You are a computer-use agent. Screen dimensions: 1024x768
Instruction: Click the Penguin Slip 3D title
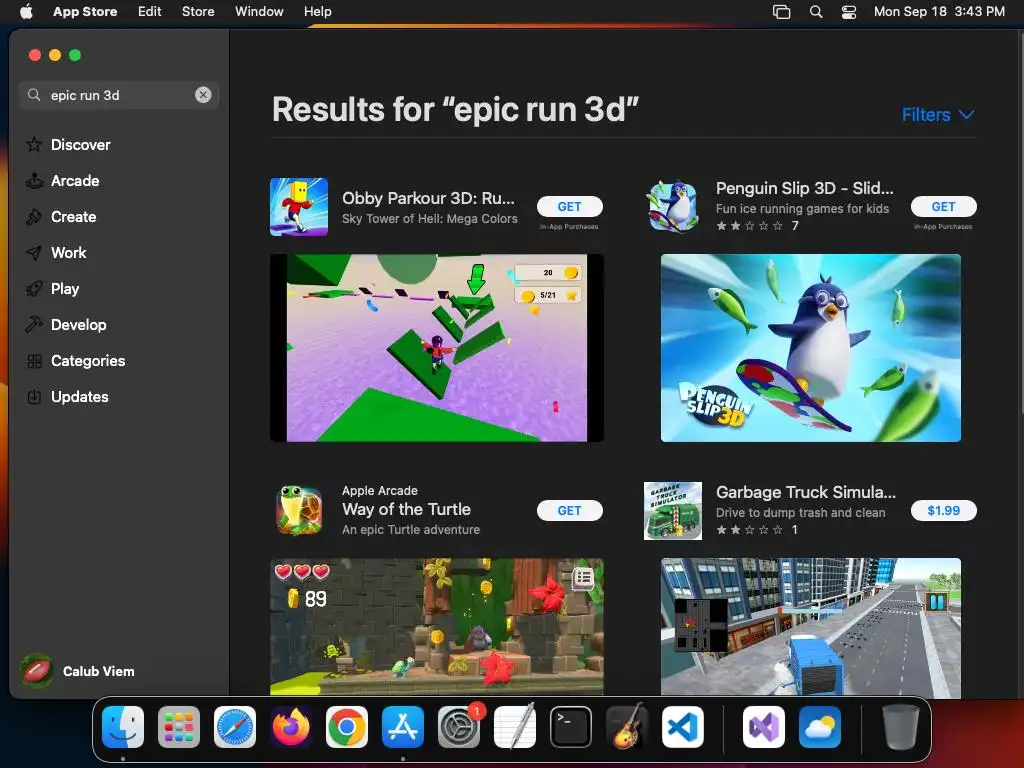[805, 188]
